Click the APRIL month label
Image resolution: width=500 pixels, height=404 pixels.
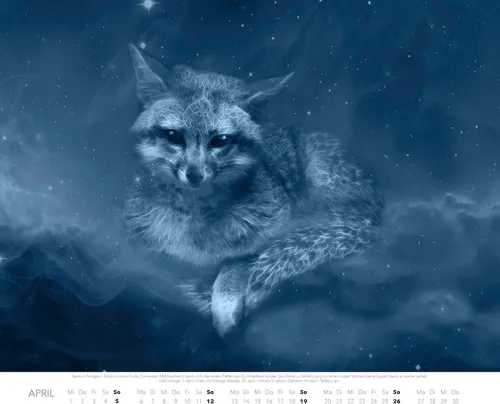[x=41, y=393]
